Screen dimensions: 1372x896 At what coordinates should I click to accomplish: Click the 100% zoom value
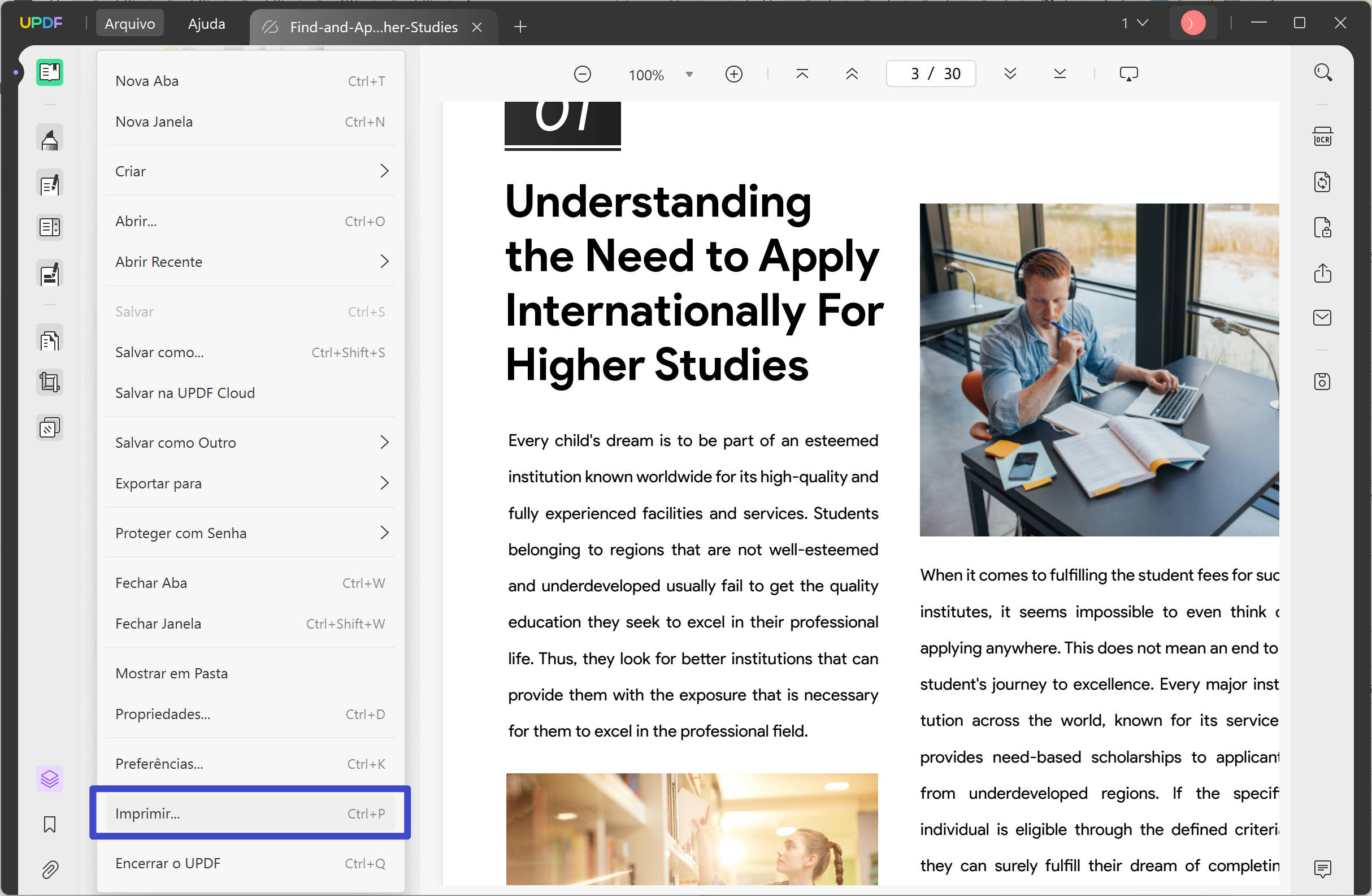pos(646,75)
